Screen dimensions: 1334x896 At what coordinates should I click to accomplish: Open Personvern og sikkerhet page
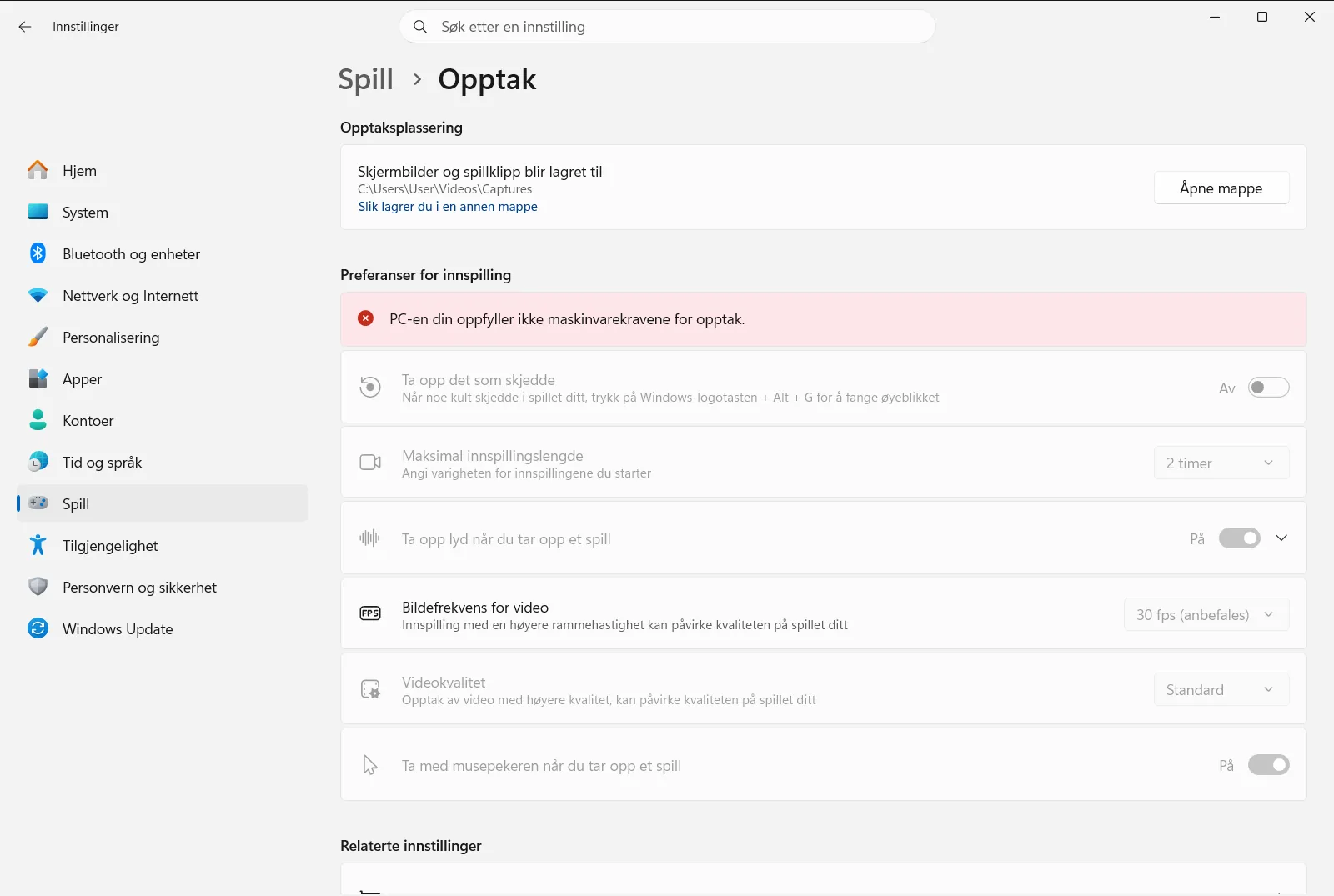pos(163,587)
